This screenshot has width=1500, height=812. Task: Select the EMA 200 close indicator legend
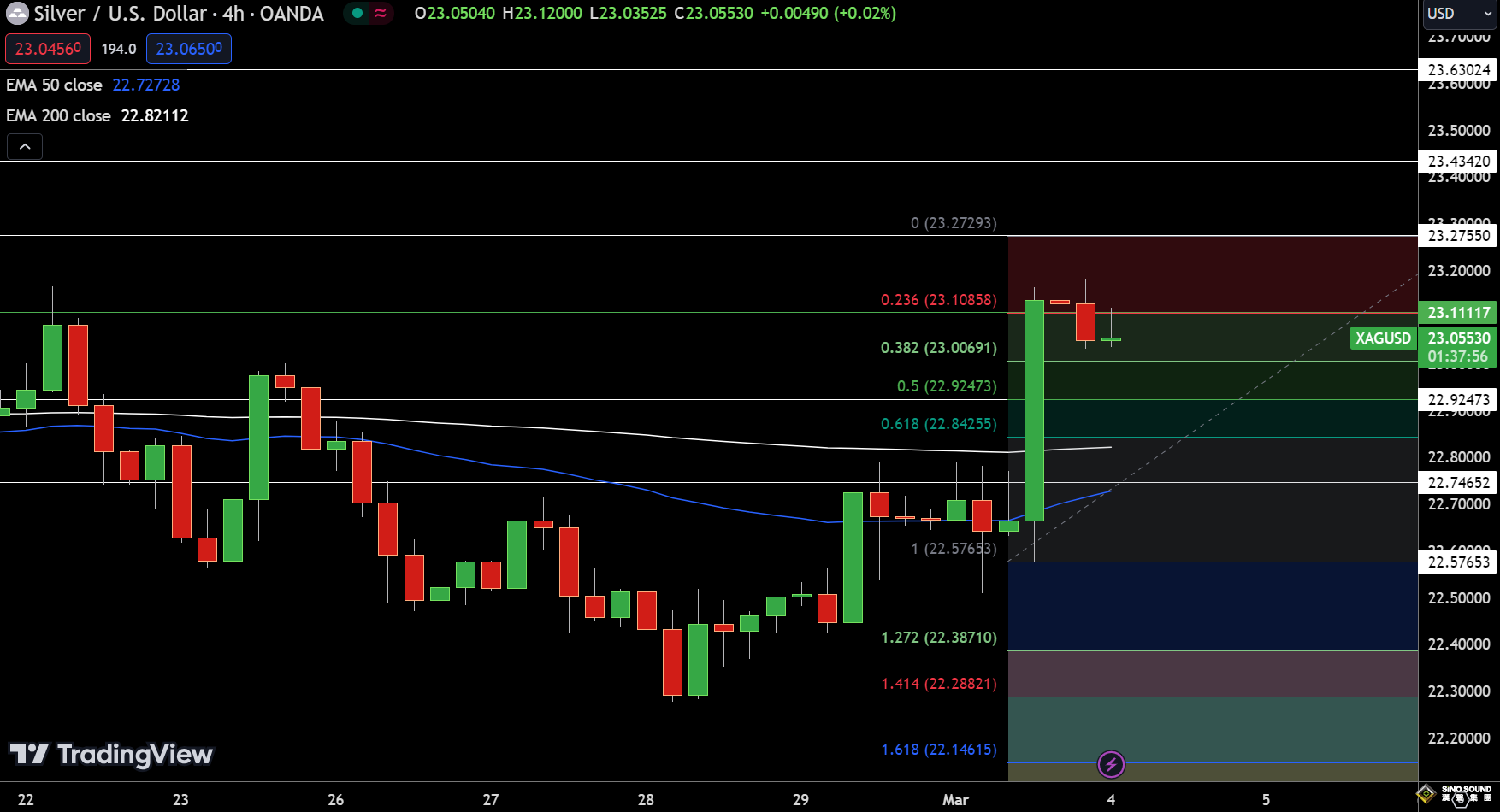tap(58, 115)
